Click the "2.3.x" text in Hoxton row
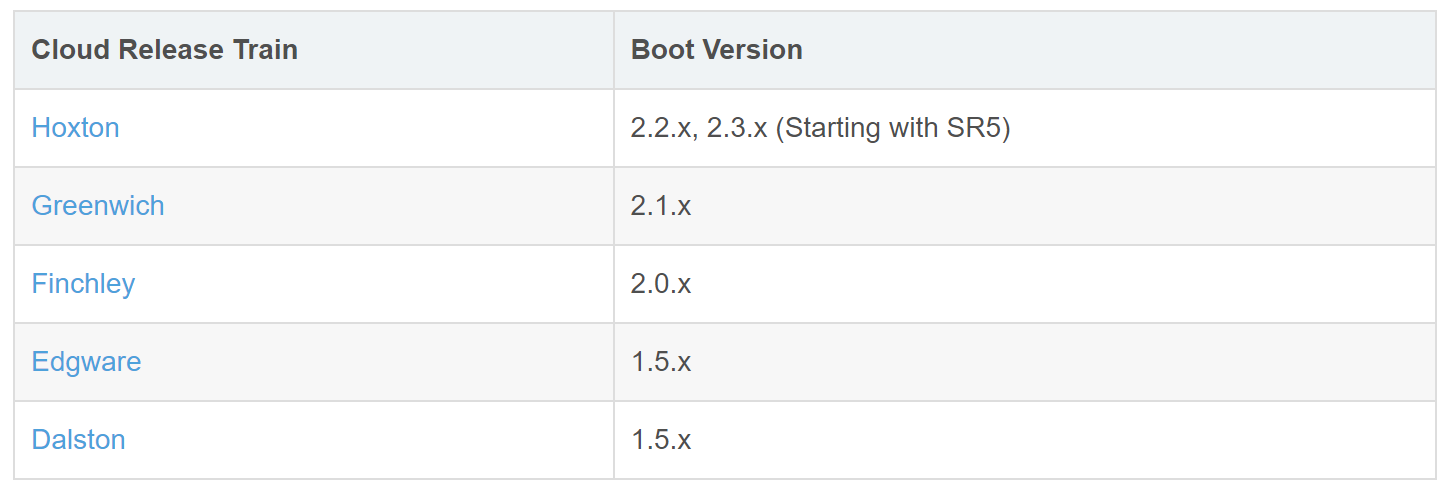The width and height of the screenshot is (1454, 498). tap(739, 128)
